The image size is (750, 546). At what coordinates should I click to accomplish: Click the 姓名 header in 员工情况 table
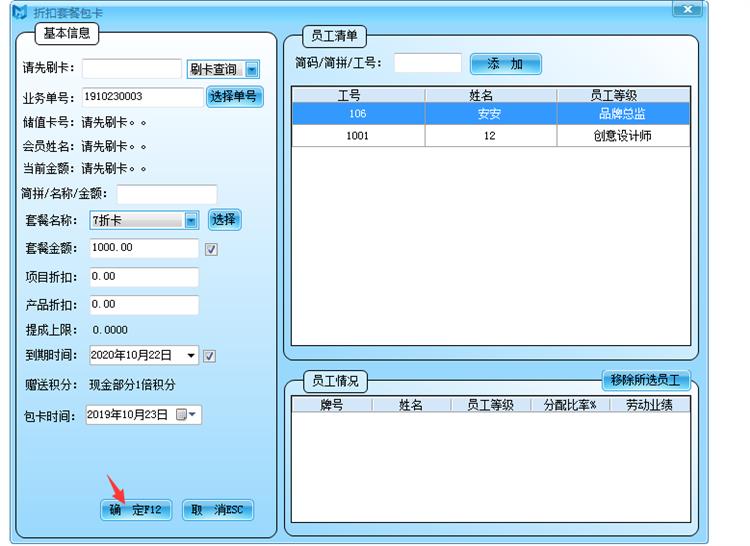click(x=411, y=405)
